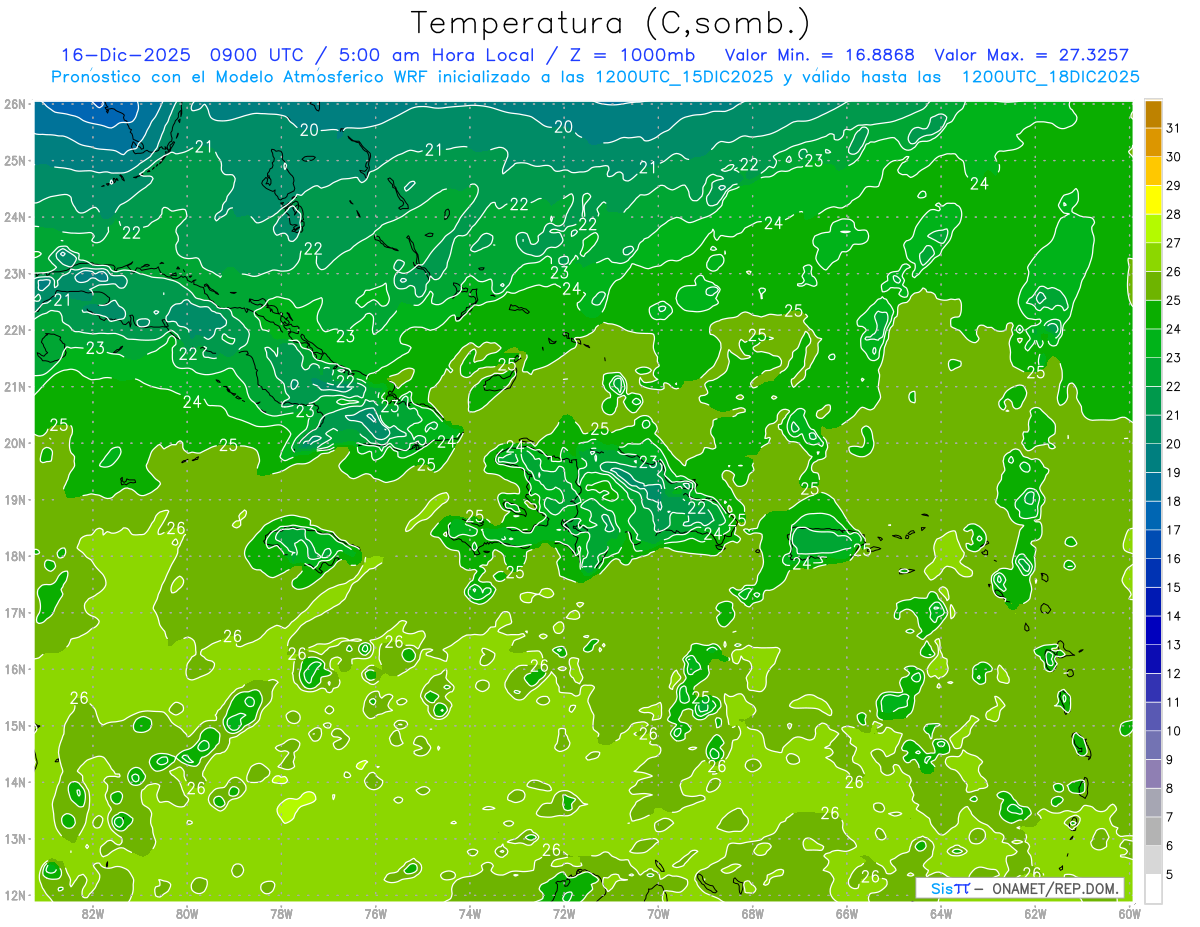This screenshot has width=1200, height=927.
Task: Click the blue swatch between 17 and 18
Action: (x=1153, y=516)
